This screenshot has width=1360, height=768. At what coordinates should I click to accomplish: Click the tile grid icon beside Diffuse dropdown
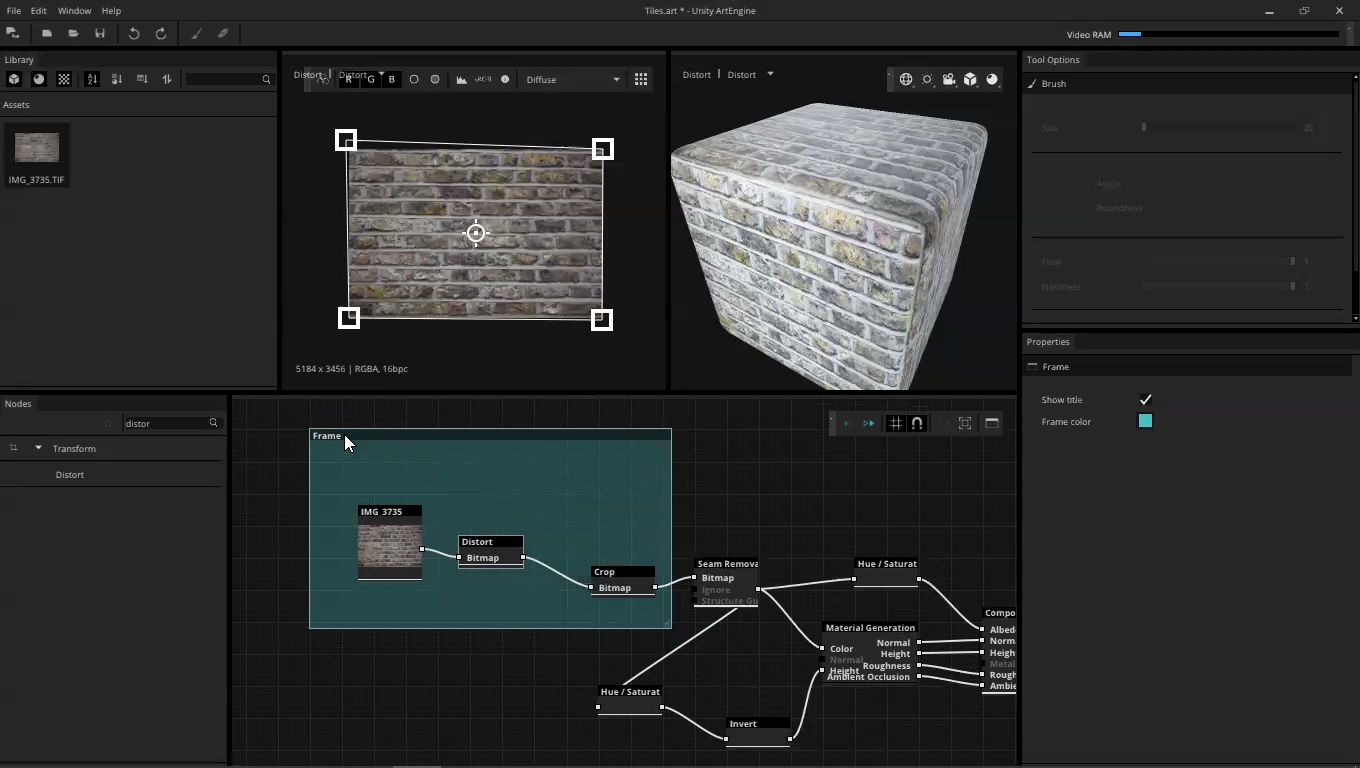641,79
